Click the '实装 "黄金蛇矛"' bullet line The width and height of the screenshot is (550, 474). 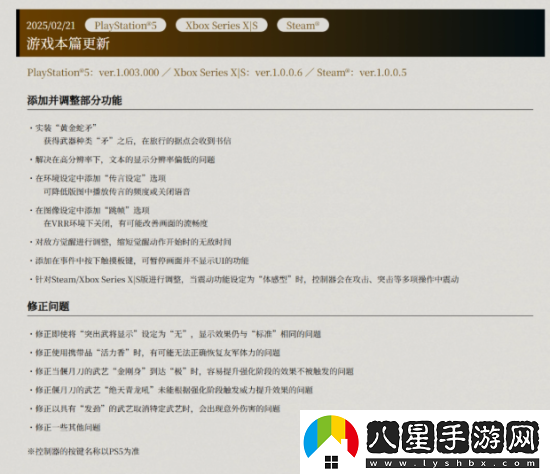pyautogui.click(x=63, y=128)
